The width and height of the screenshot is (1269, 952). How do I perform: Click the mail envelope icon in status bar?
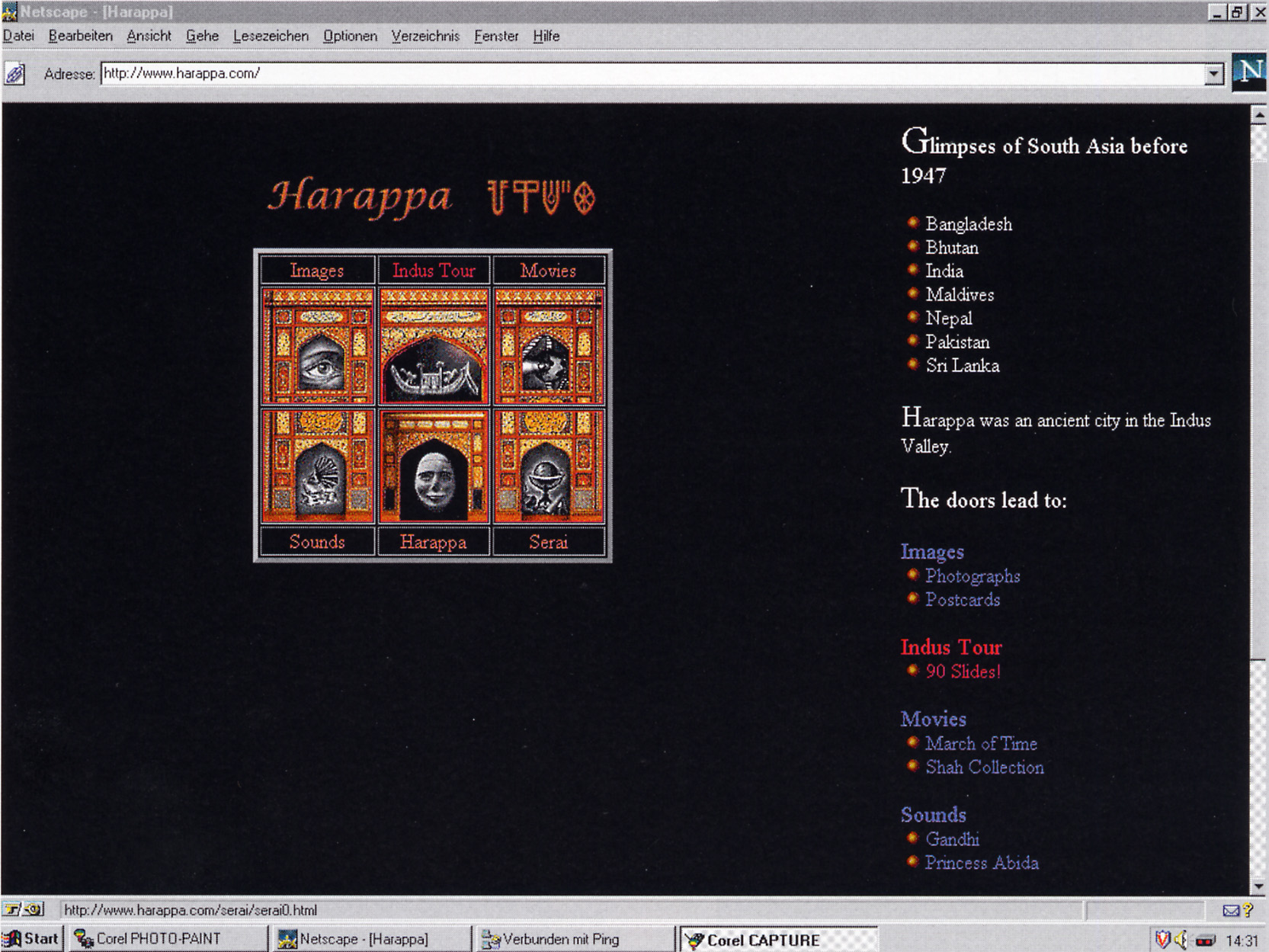coord(1231,910)
